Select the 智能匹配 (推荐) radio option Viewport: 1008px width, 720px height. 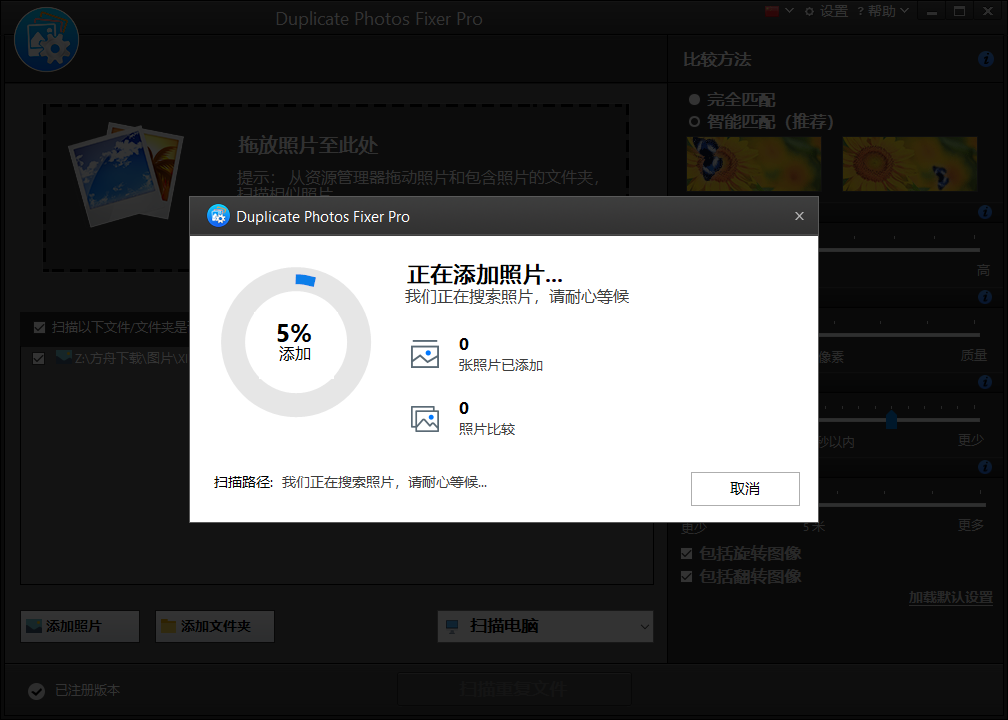click(761, 122)
